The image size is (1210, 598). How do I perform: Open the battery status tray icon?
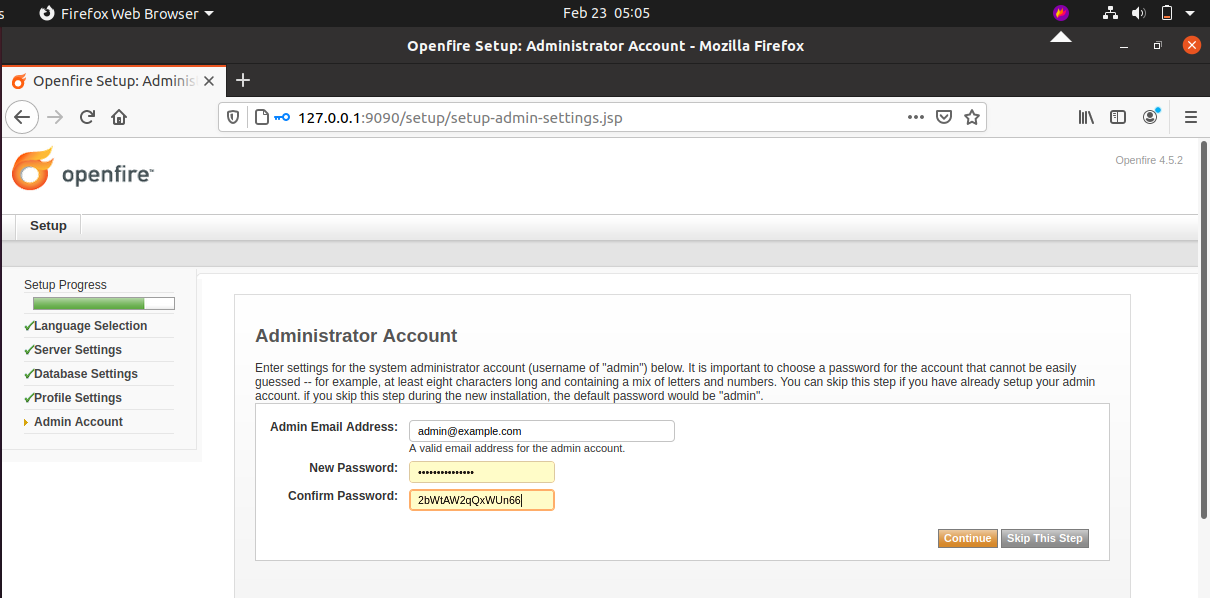(x=1166, y=13)
